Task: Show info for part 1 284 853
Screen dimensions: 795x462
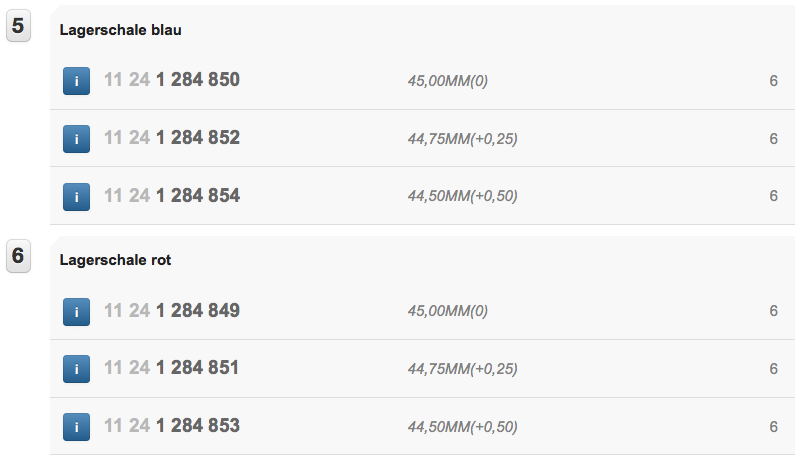Action: point(76,426)
